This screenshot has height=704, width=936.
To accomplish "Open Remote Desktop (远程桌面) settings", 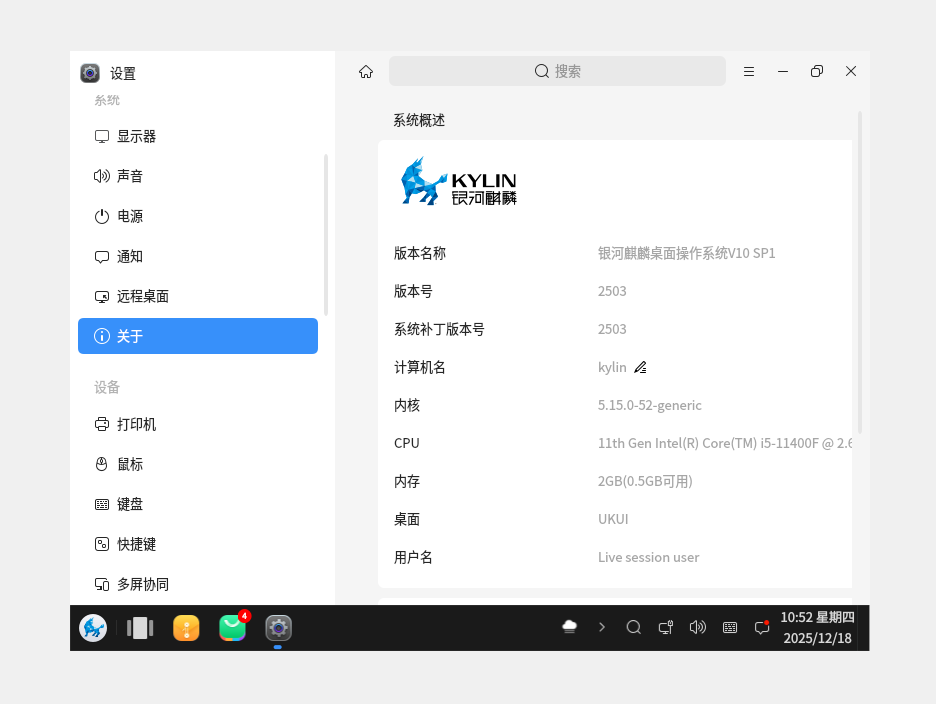I will click(x=198, y=296).
